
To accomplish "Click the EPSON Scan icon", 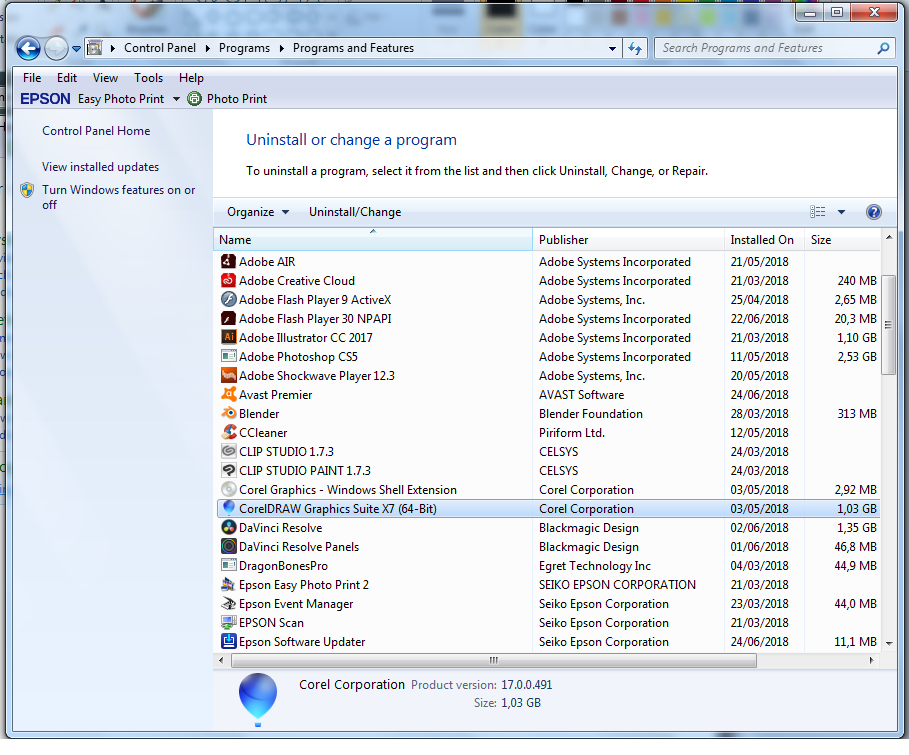I will [x=228, y=622].
